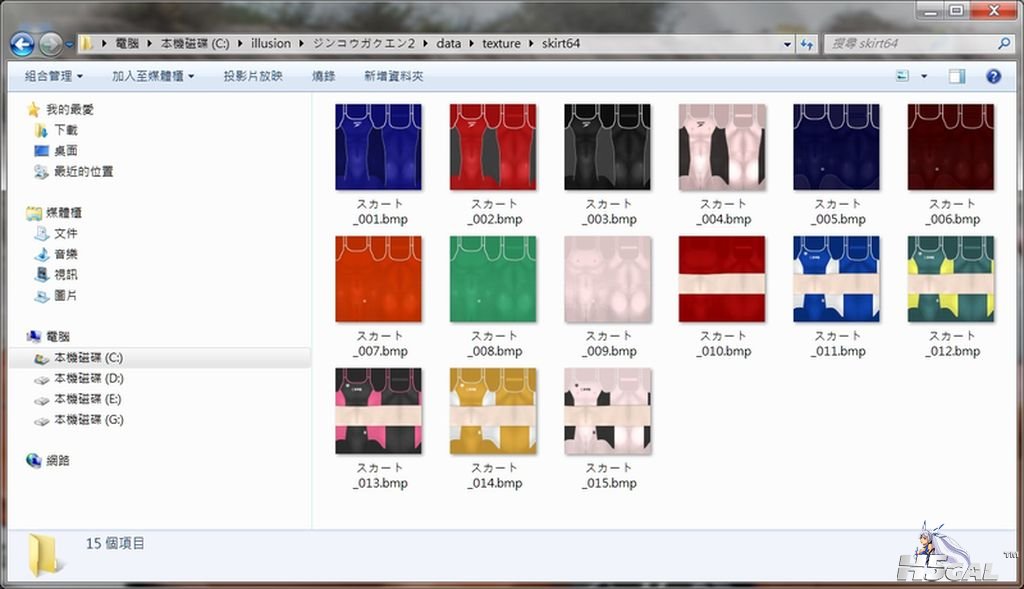
Task: Go to texture folder in address breadcrumb
Action: [501, 44]
